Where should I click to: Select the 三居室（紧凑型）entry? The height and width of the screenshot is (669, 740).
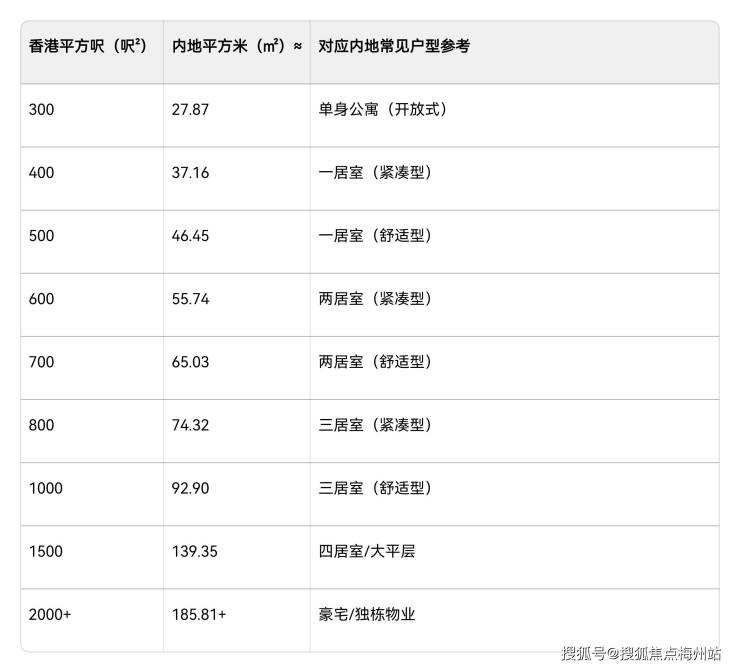(x=375, y=424)
